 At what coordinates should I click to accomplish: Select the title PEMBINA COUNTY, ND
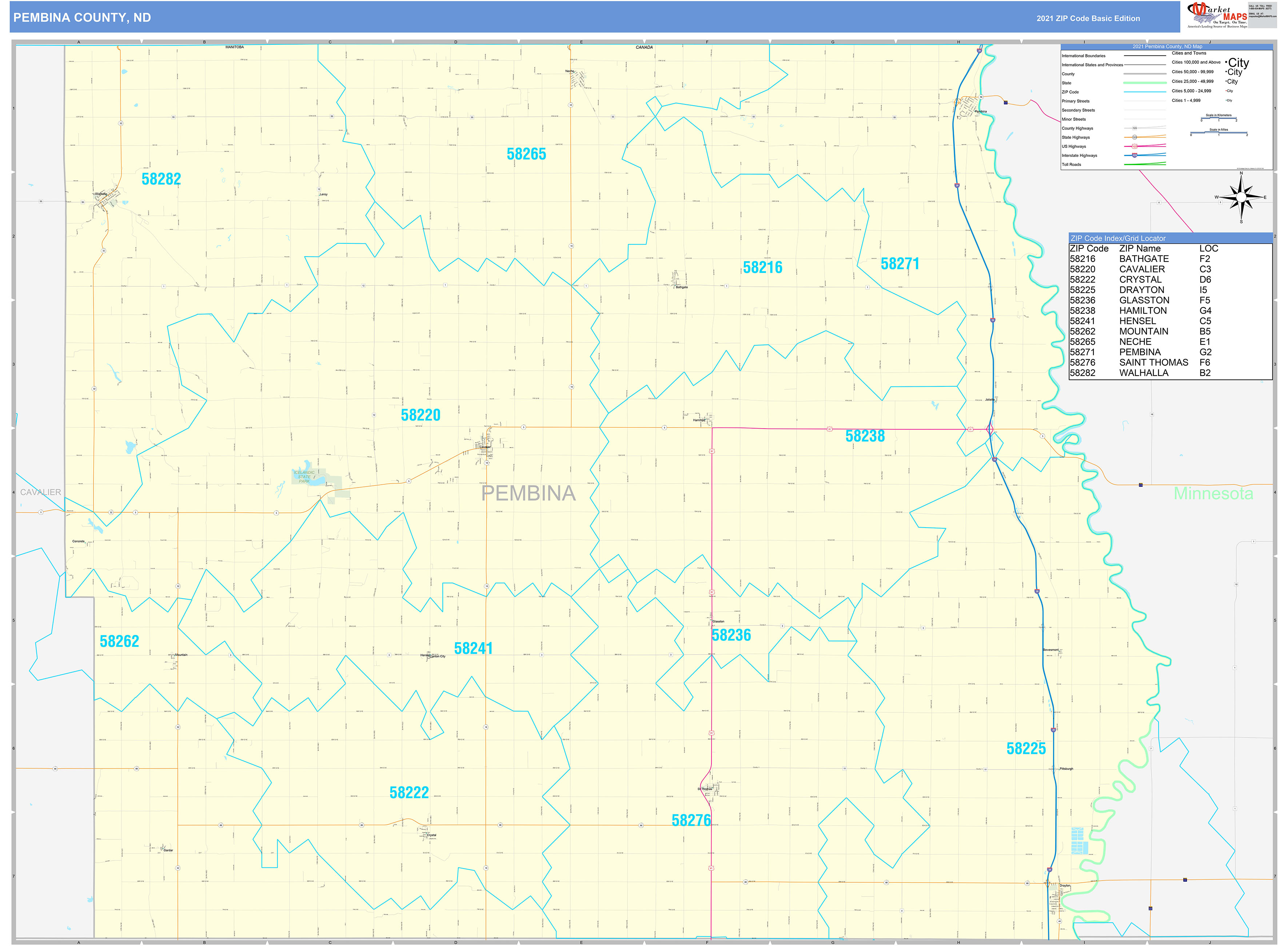(x=82, y=18)
